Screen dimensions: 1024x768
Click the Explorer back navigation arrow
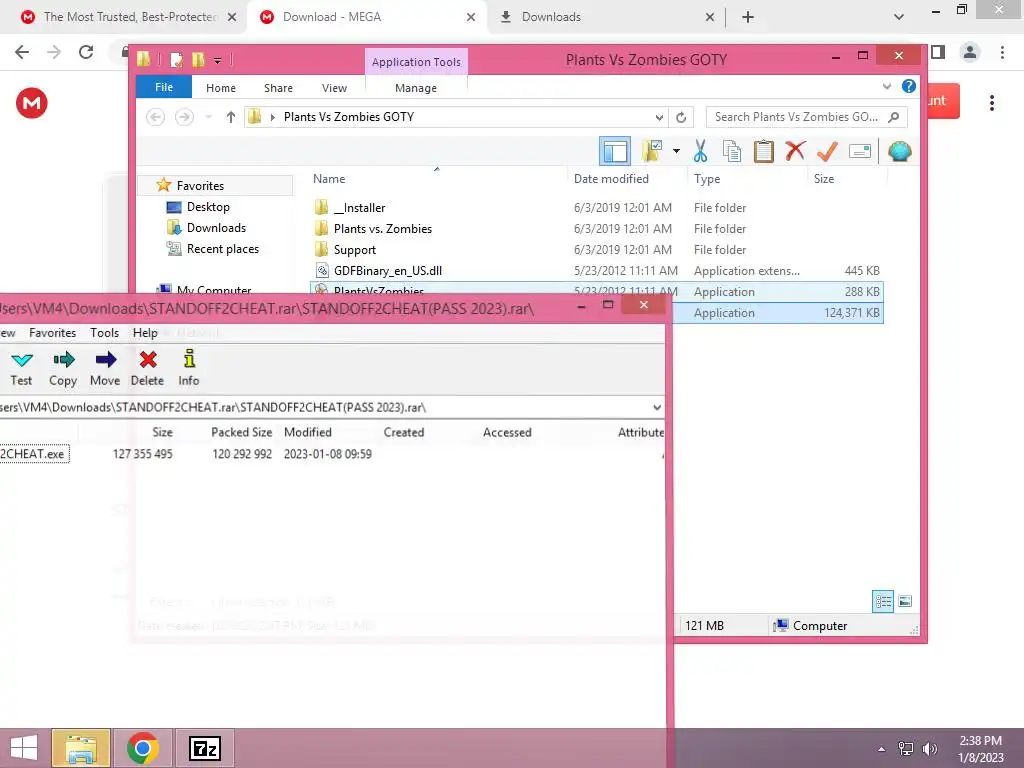(x=155, y=117)
